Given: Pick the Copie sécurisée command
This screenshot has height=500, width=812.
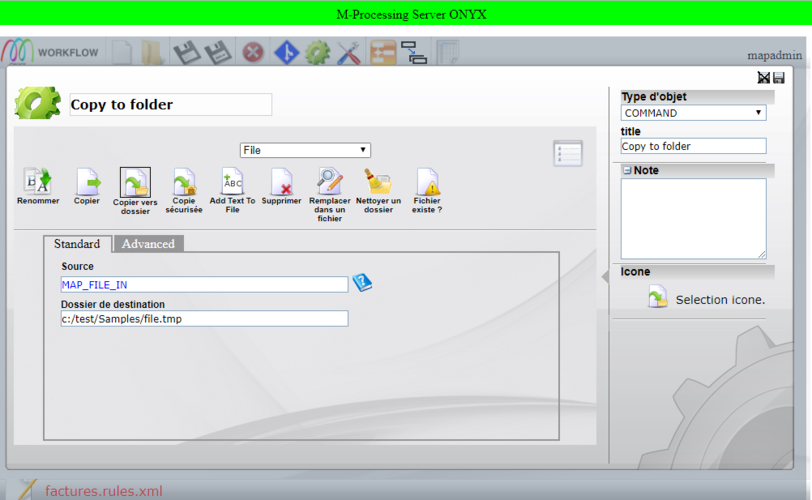Looking at the screenshot, I should [x=183, y=182].
